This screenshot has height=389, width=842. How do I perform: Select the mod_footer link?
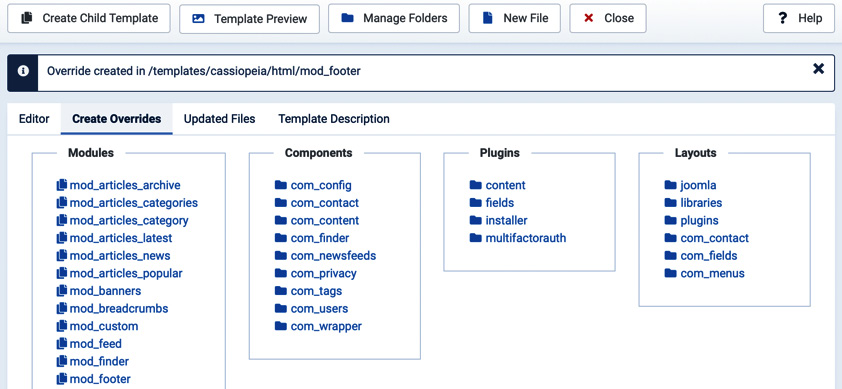100,379
